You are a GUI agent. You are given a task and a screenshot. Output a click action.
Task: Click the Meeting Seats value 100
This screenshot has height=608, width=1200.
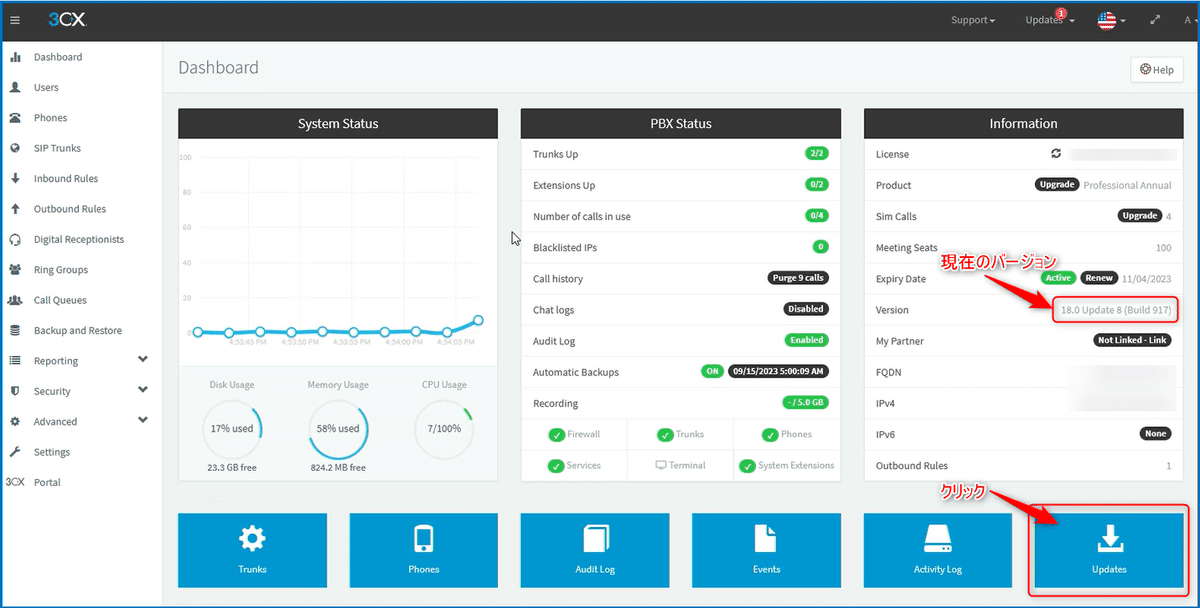pos(1163,247)
